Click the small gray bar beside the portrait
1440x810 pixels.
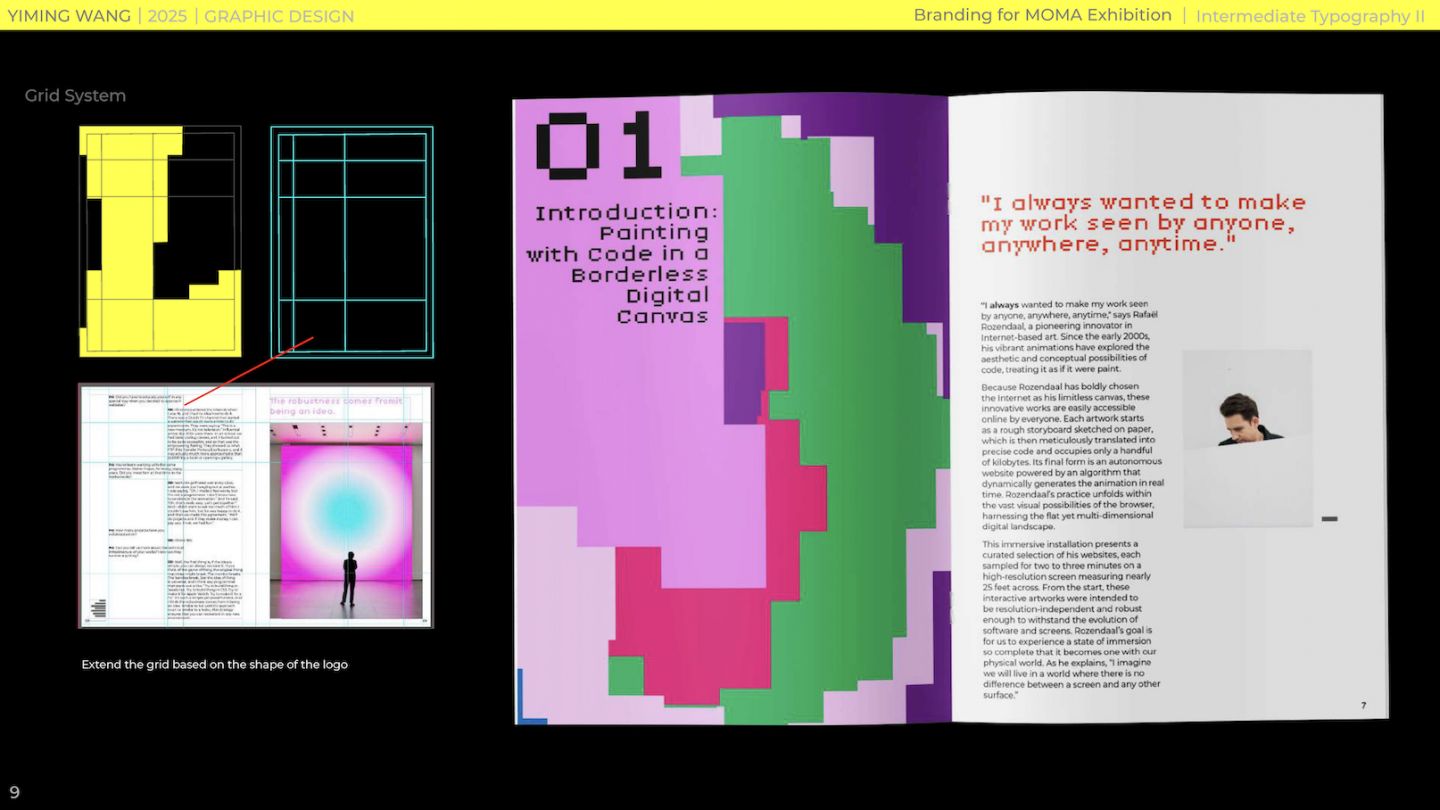pyautogui.click(x=1329, y=519)
